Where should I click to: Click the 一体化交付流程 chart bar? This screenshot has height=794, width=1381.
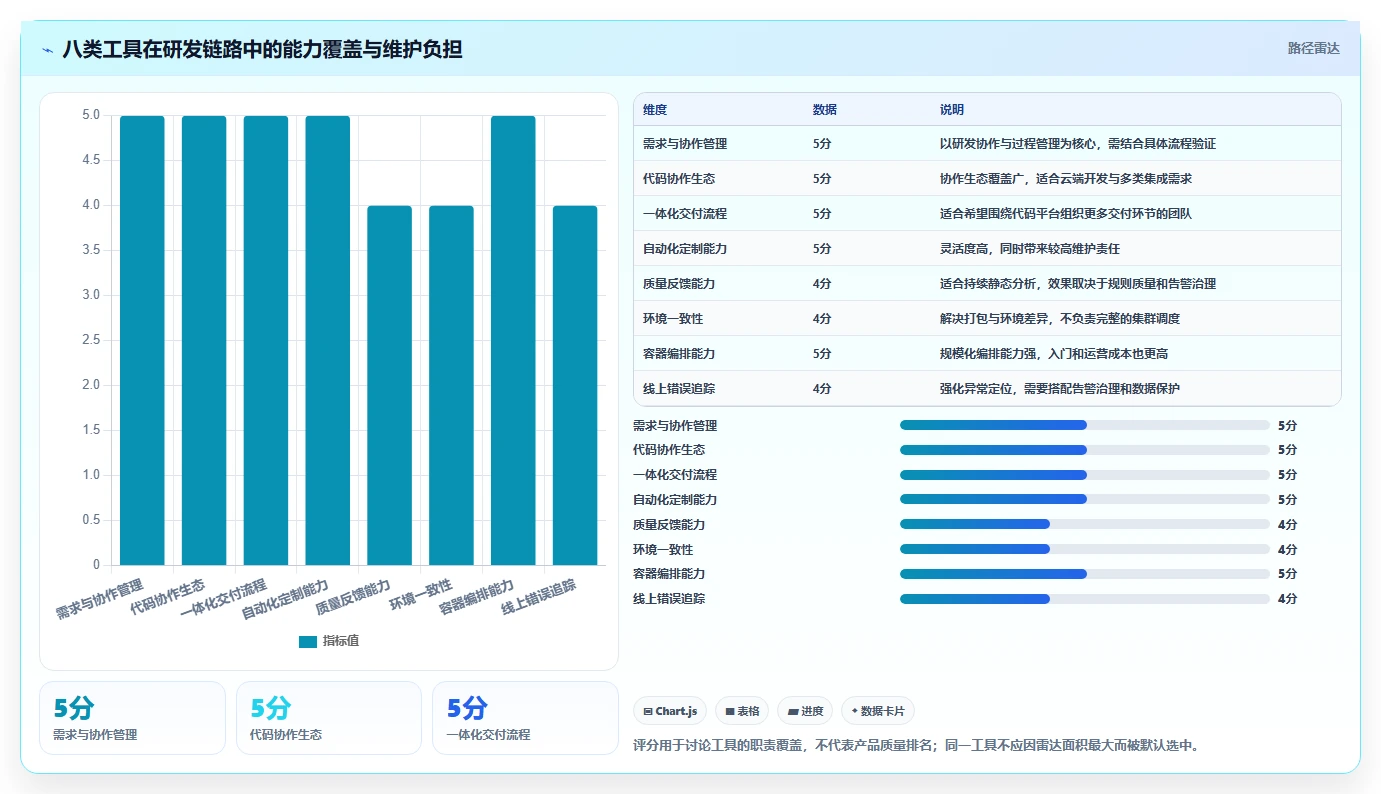[x=266, y=340]
